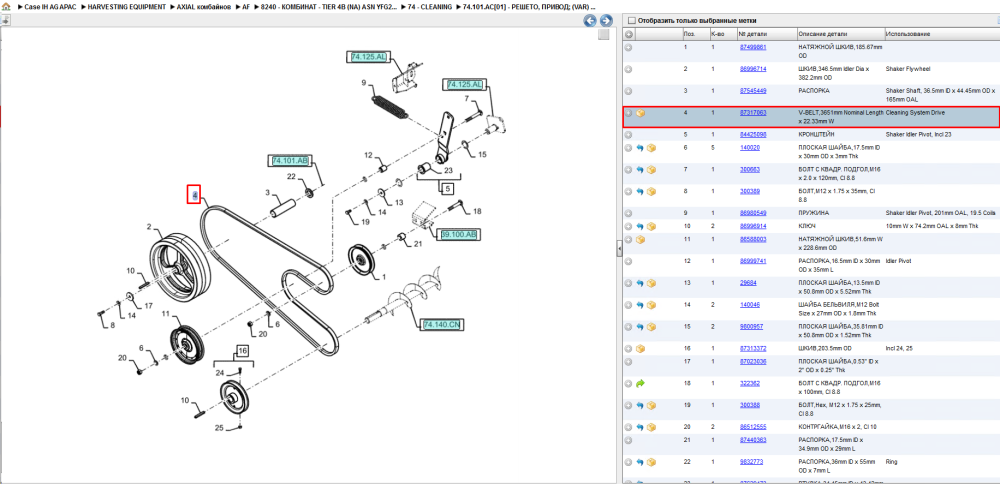Go to previous diagram with left arrow
This screenshot has height=484, width=1000.
click(x=591, y=20)
